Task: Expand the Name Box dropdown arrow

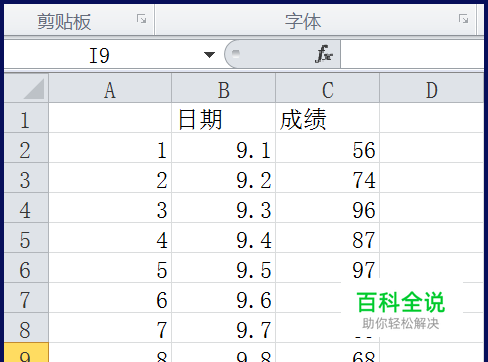Action: tap(209, 55)
